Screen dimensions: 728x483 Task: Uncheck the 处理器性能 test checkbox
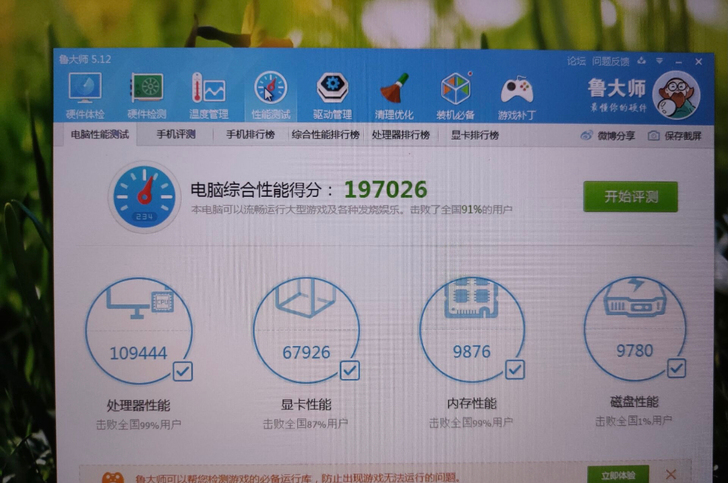coord(182,371)
